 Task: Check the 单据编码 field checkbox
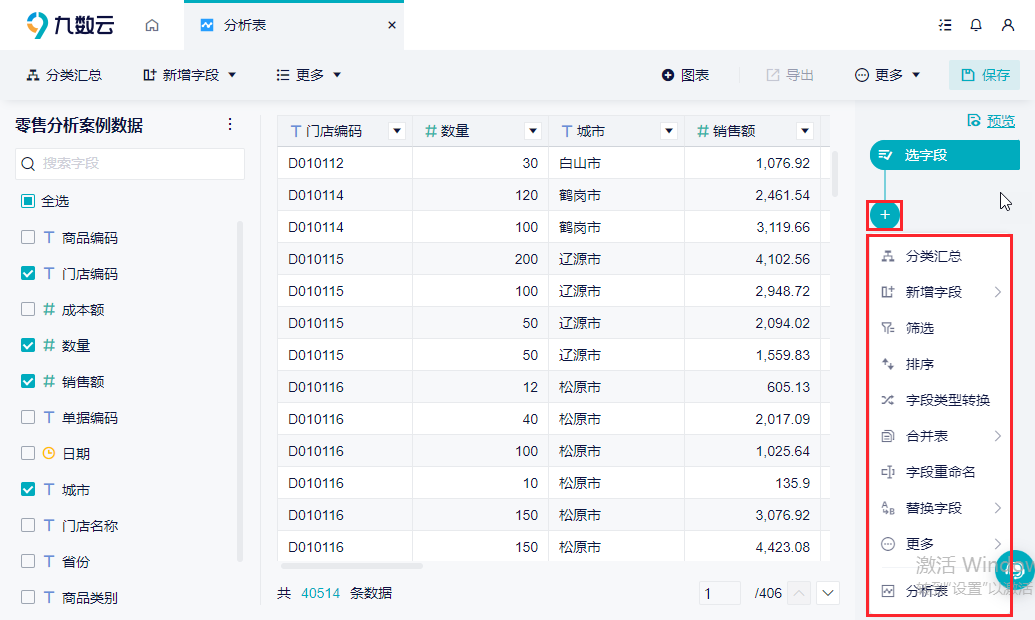(28, 417)
